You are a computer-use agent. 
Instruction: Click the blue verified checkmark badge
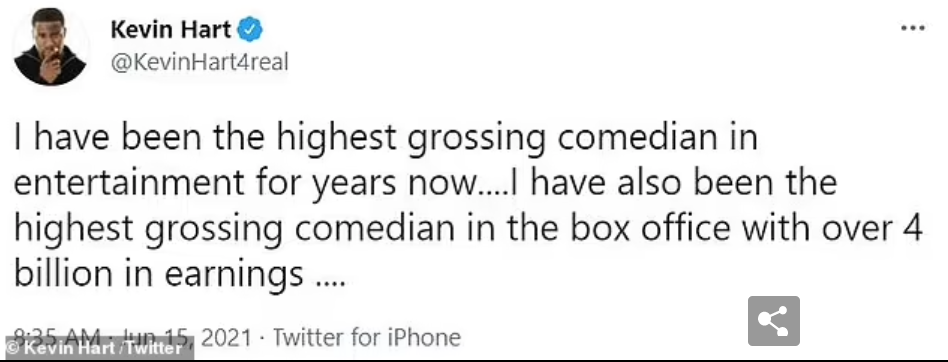coord(248,30)
